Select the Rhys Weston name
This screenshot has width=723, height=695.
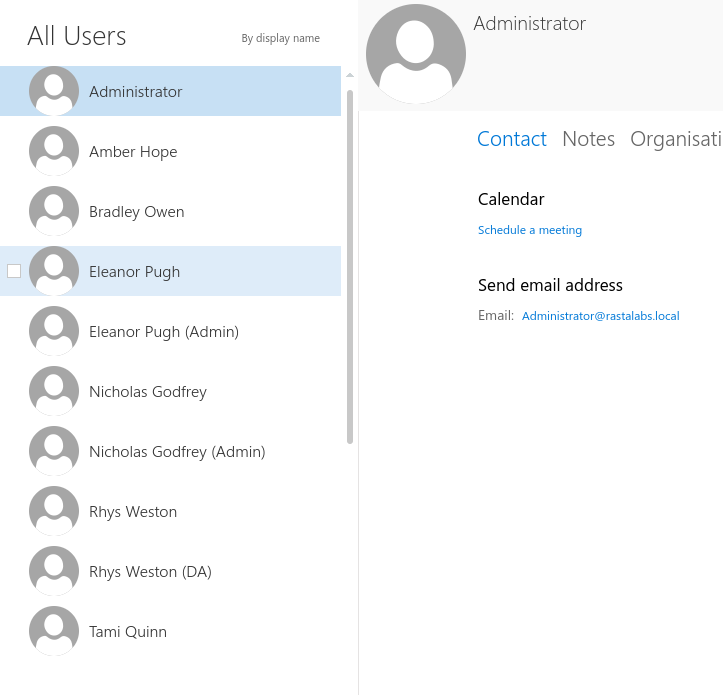pos(133,511)
